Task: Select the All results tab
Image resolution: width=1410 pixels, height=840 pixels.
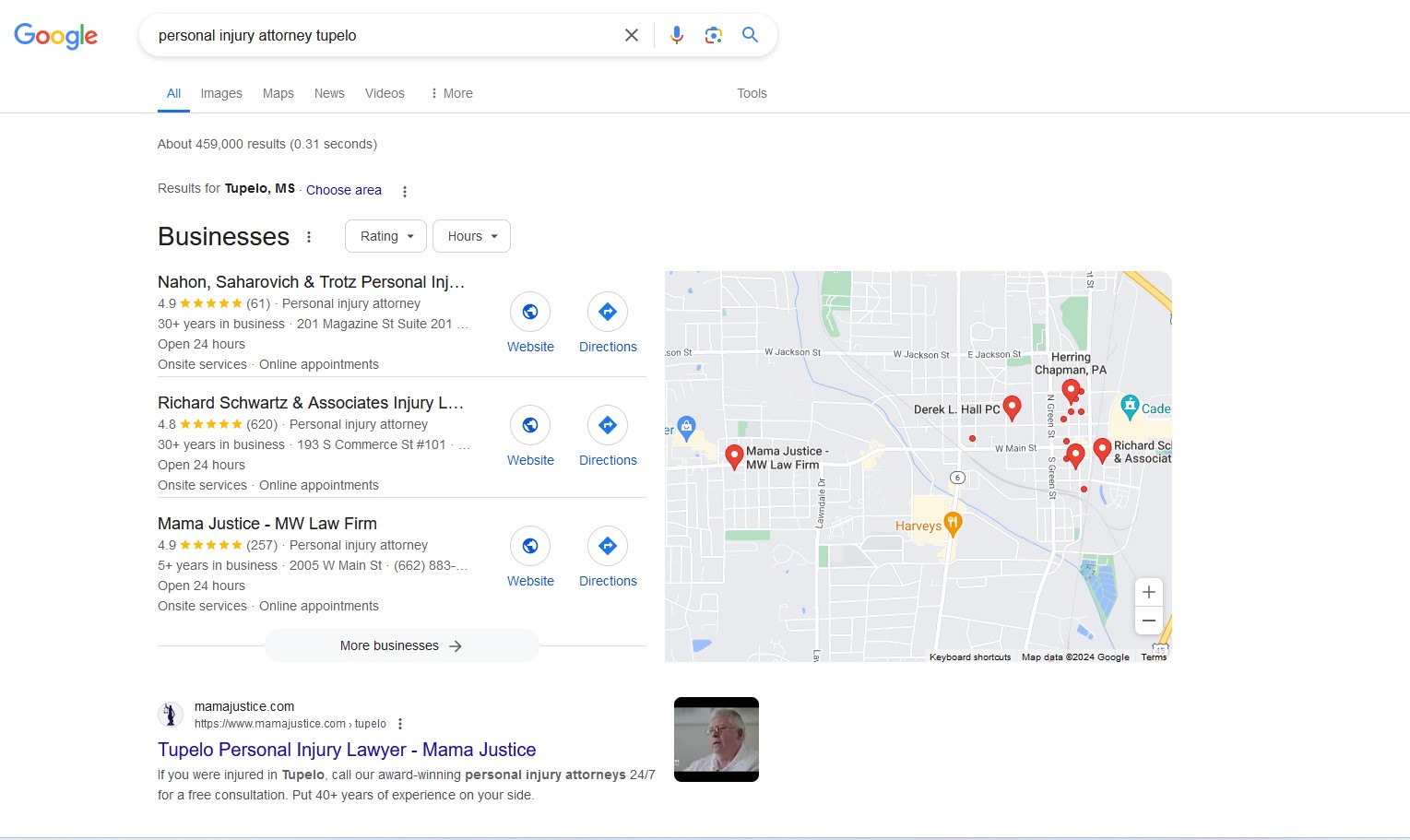Action: click(173, 93)
